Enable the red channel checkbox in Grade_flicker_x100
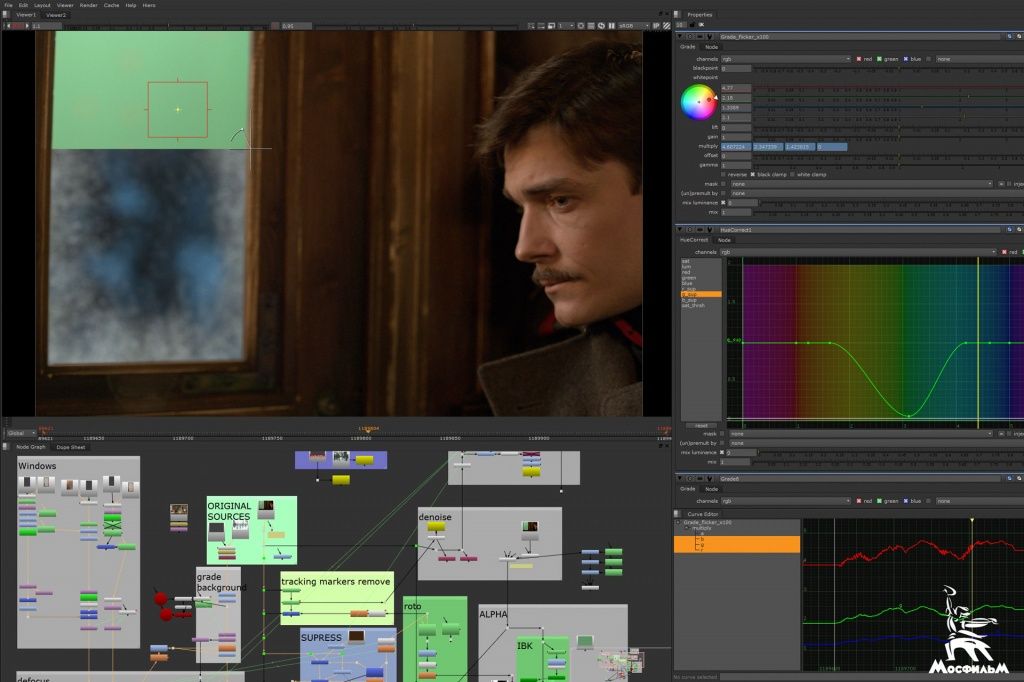This screenshot has width=1024, height=682. coord(859,59)
